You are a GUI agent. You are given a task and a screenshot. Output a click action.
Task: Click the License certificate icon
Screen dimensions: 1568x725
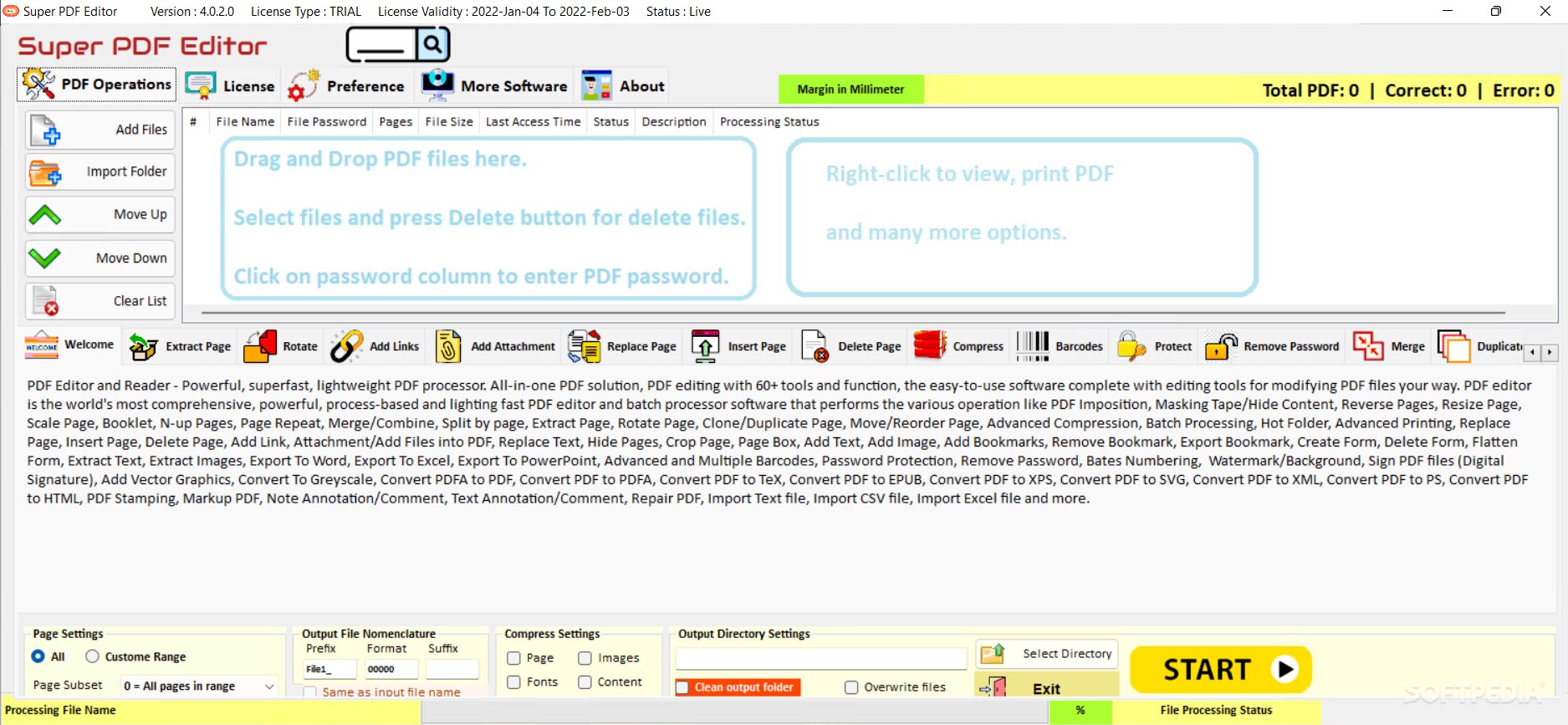coord(201,85)
